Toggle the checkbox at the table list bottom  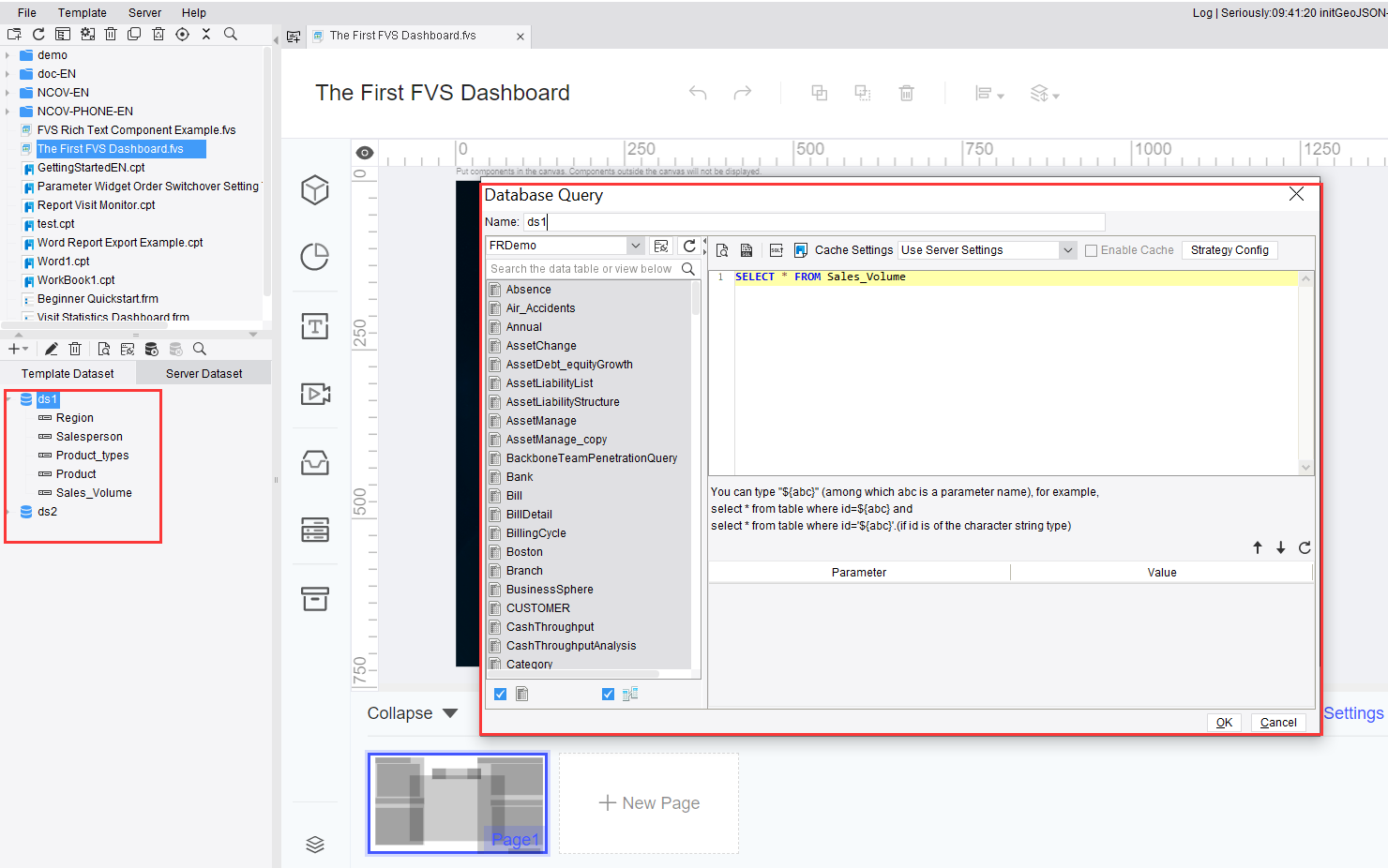pos(500,694)
